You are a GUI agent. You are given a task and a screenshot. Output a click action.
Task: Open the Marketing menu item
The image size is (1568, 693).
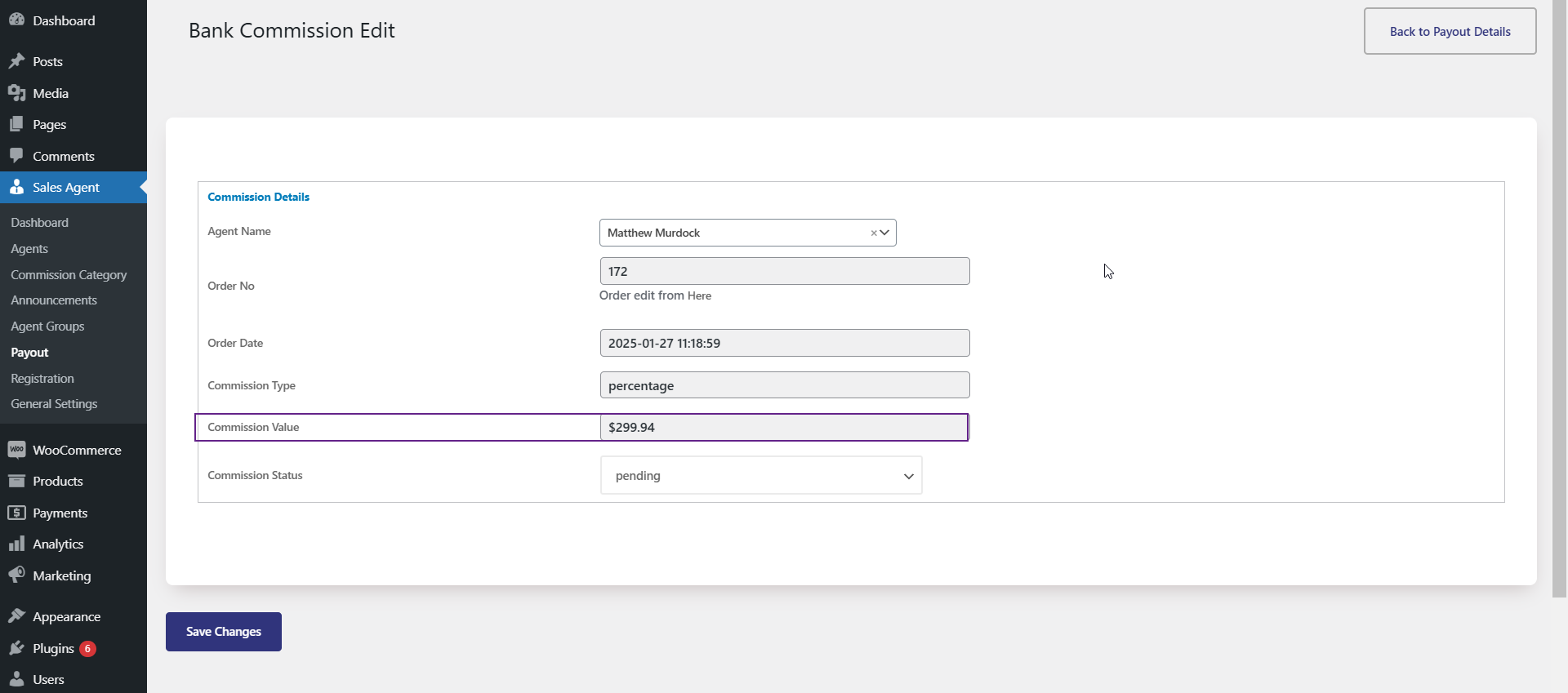pos(62,575)
